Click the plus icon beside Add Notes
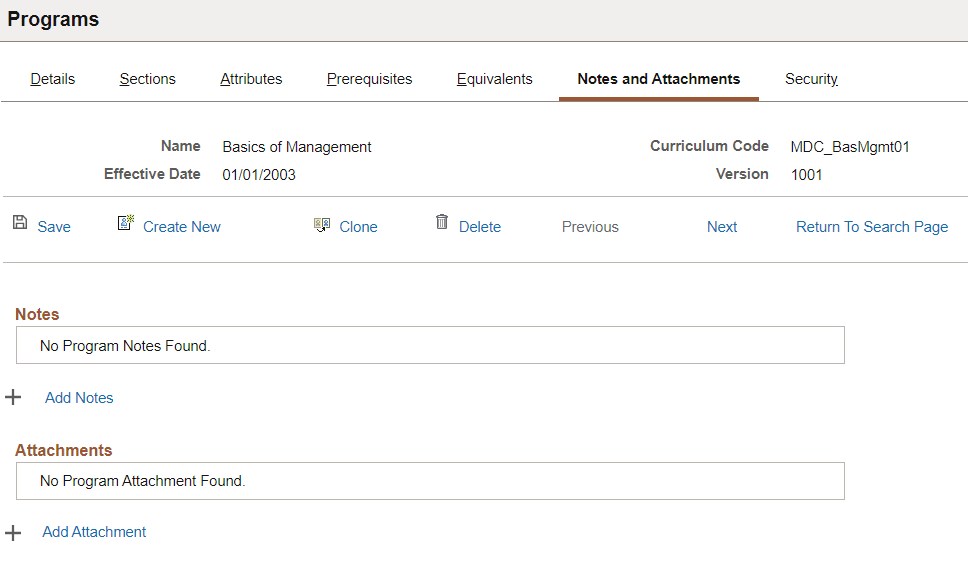Image resolution: width=968 pixels, height=561 pixels. tap(13, 397)
